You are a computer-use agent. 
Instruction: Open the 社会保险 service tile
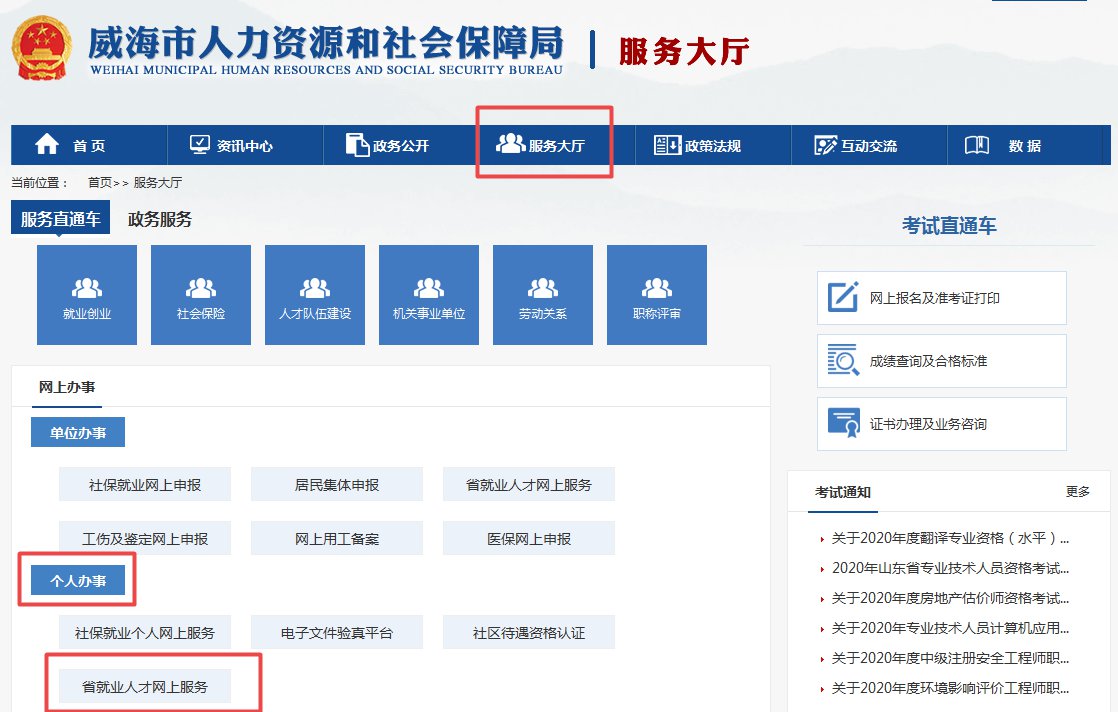click(x=201, y=295)
